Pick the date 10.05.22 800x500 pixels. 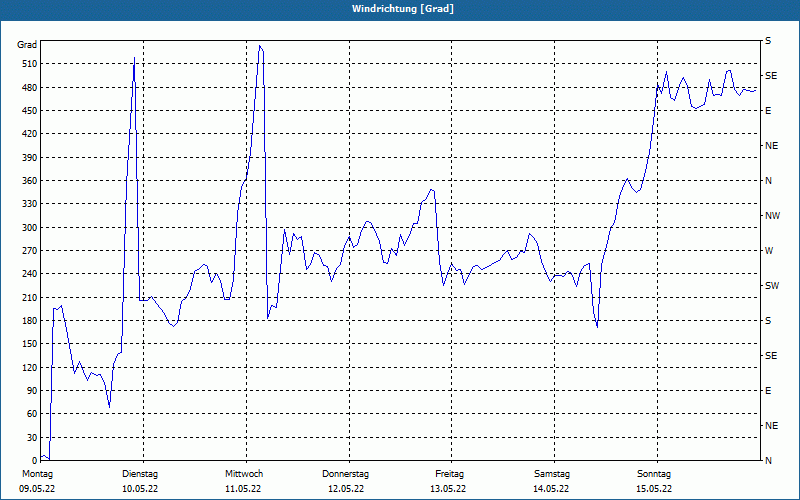click(140, 489)
